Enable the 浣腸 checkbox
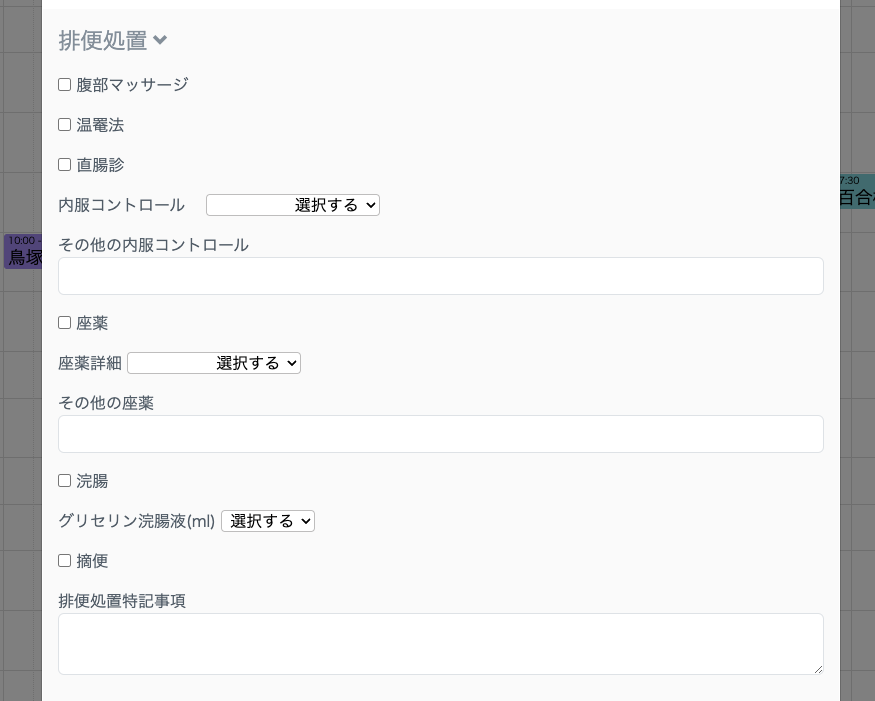The width and height of the screenshot is (875, 701). click(64, 480)
